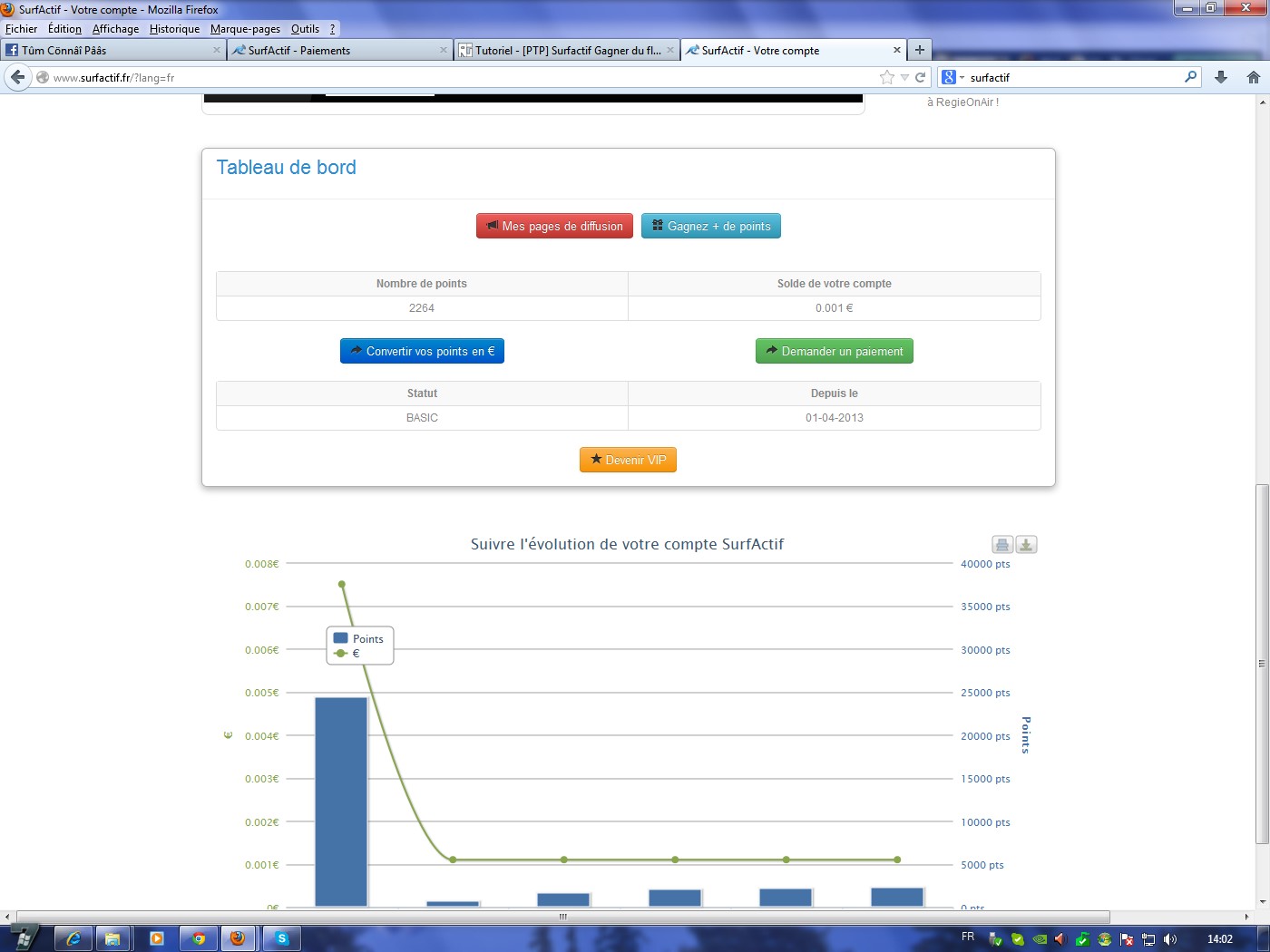Click the chart title Suivre l'évolution de votre compte
Screen dimensions: 1270x952
click(x=627, y=544)
